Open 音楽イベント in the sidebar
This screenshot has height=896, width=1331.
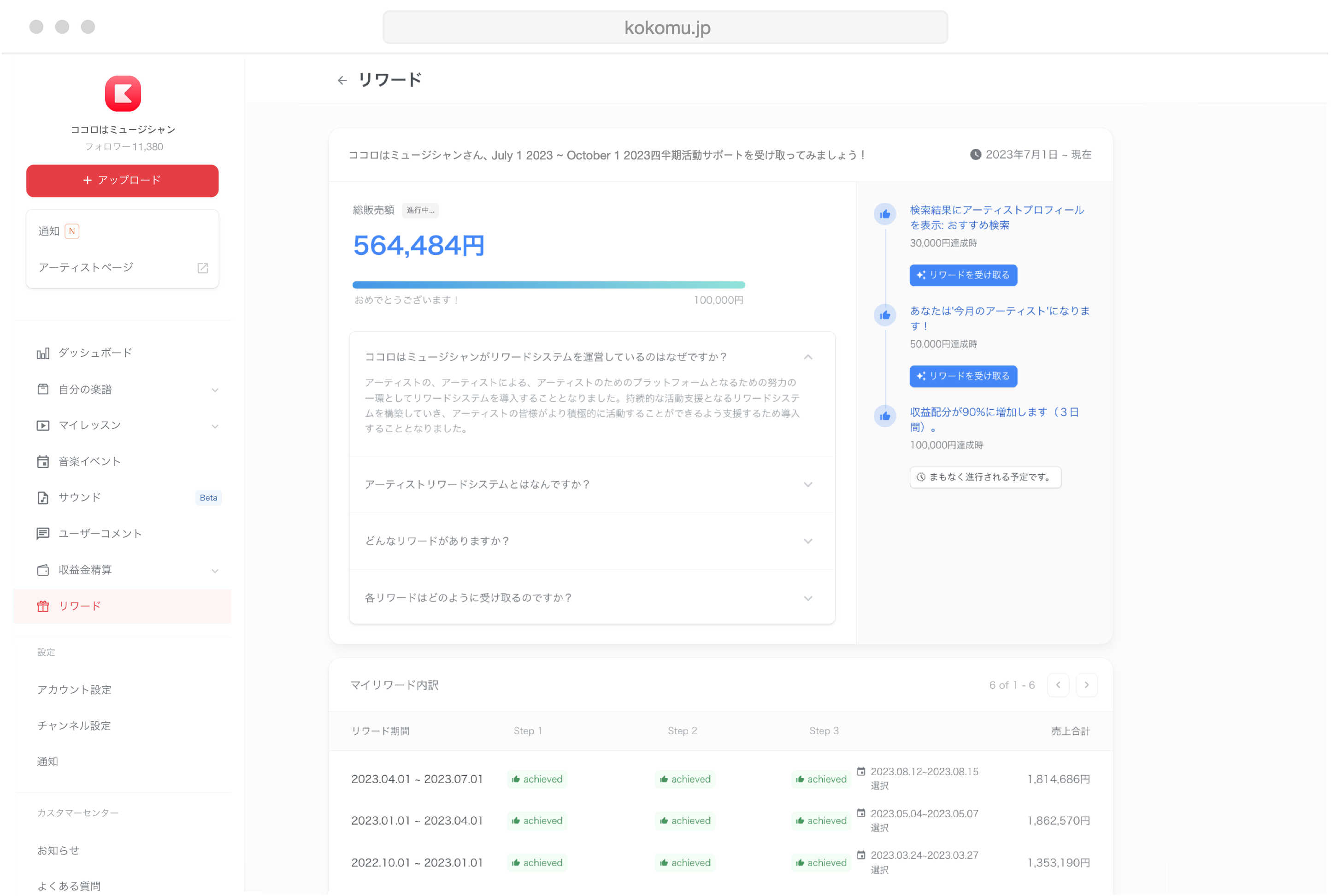(x=122, y=462)
